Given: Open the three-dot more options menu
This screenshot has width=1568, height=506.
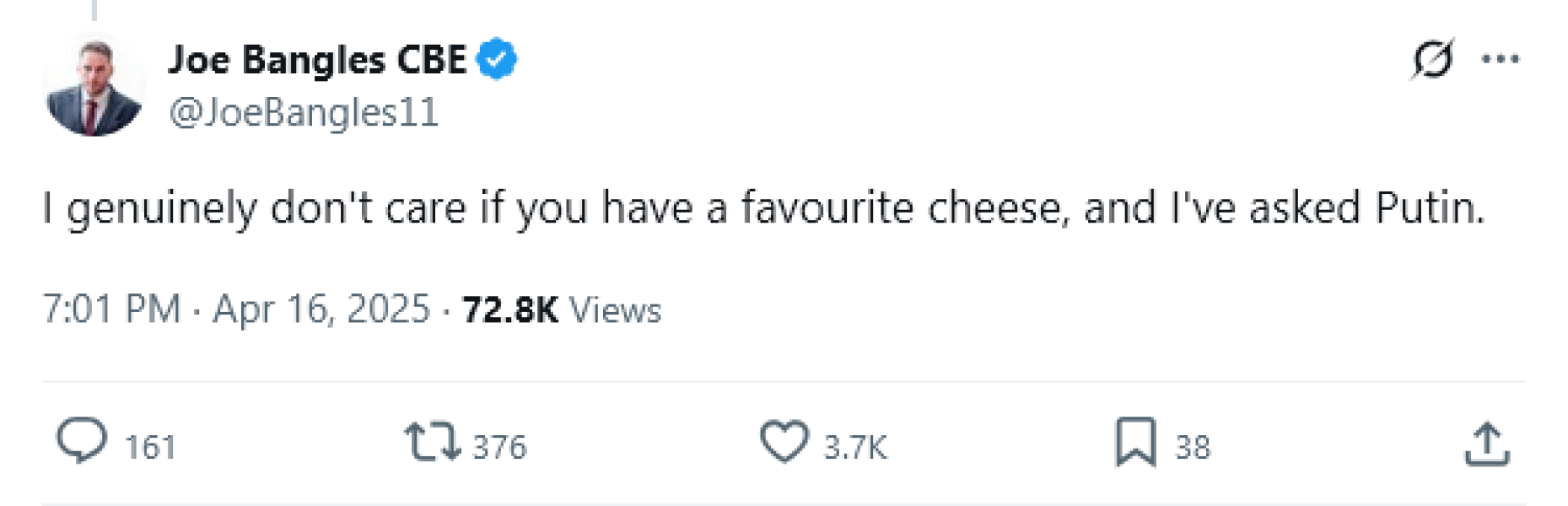Looking at the screenshot, I should coord(1501,59).
